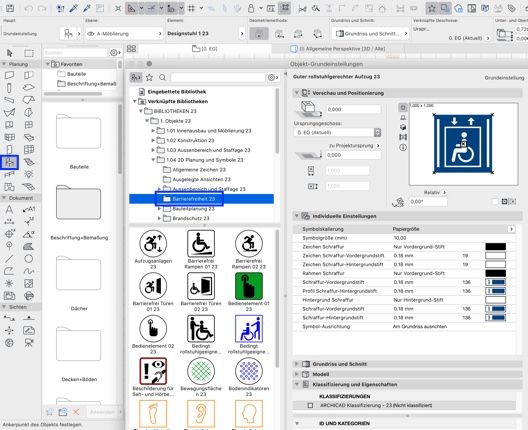Switch to 0. EG floor plan tab
This screenshot has height=430, width=528.
(205, 49)
